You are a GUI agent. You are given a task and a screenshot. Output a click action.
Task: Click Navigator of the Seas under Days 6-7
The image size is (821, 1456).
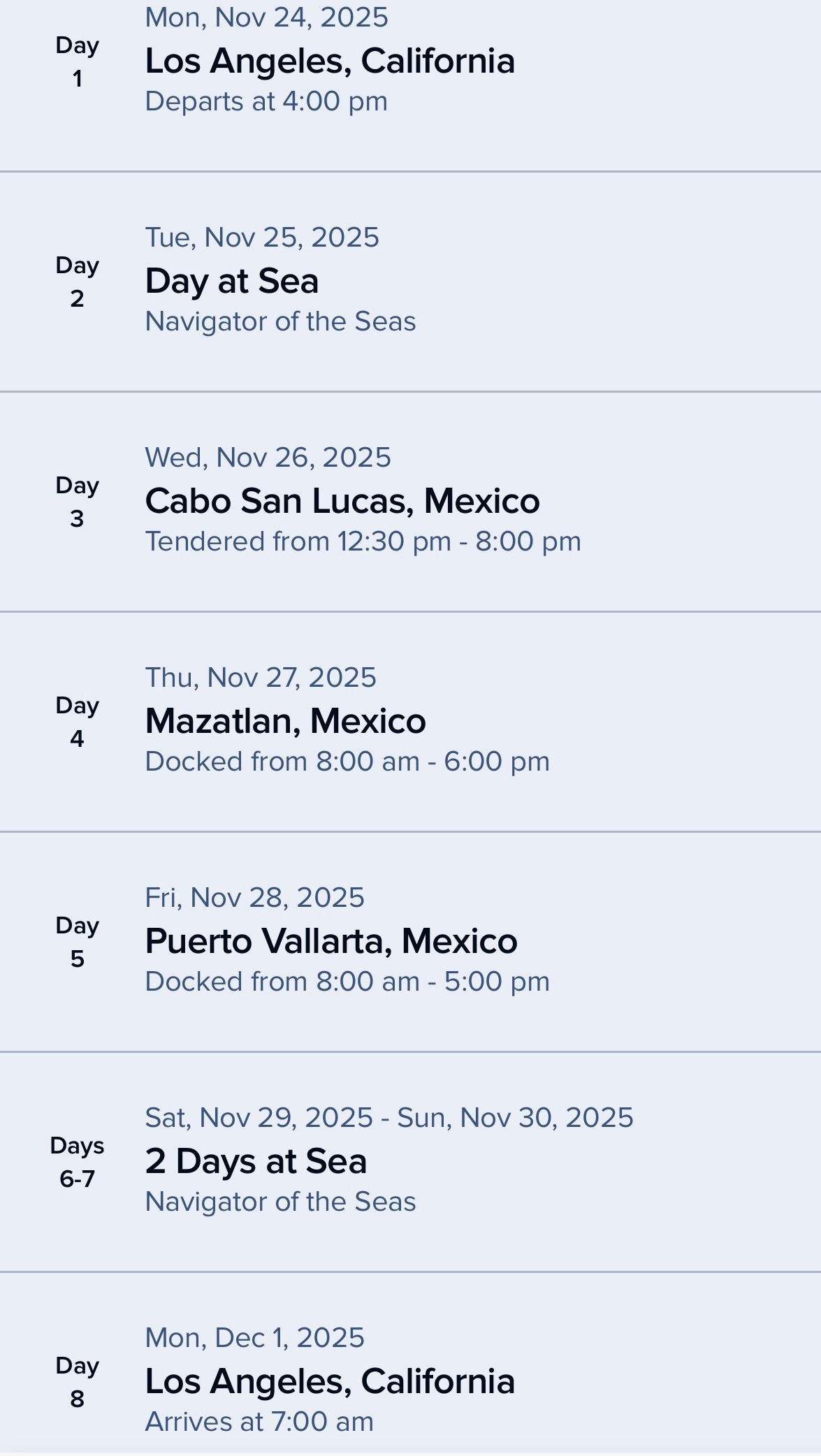pyautogui.click(x=280, y=1202)
